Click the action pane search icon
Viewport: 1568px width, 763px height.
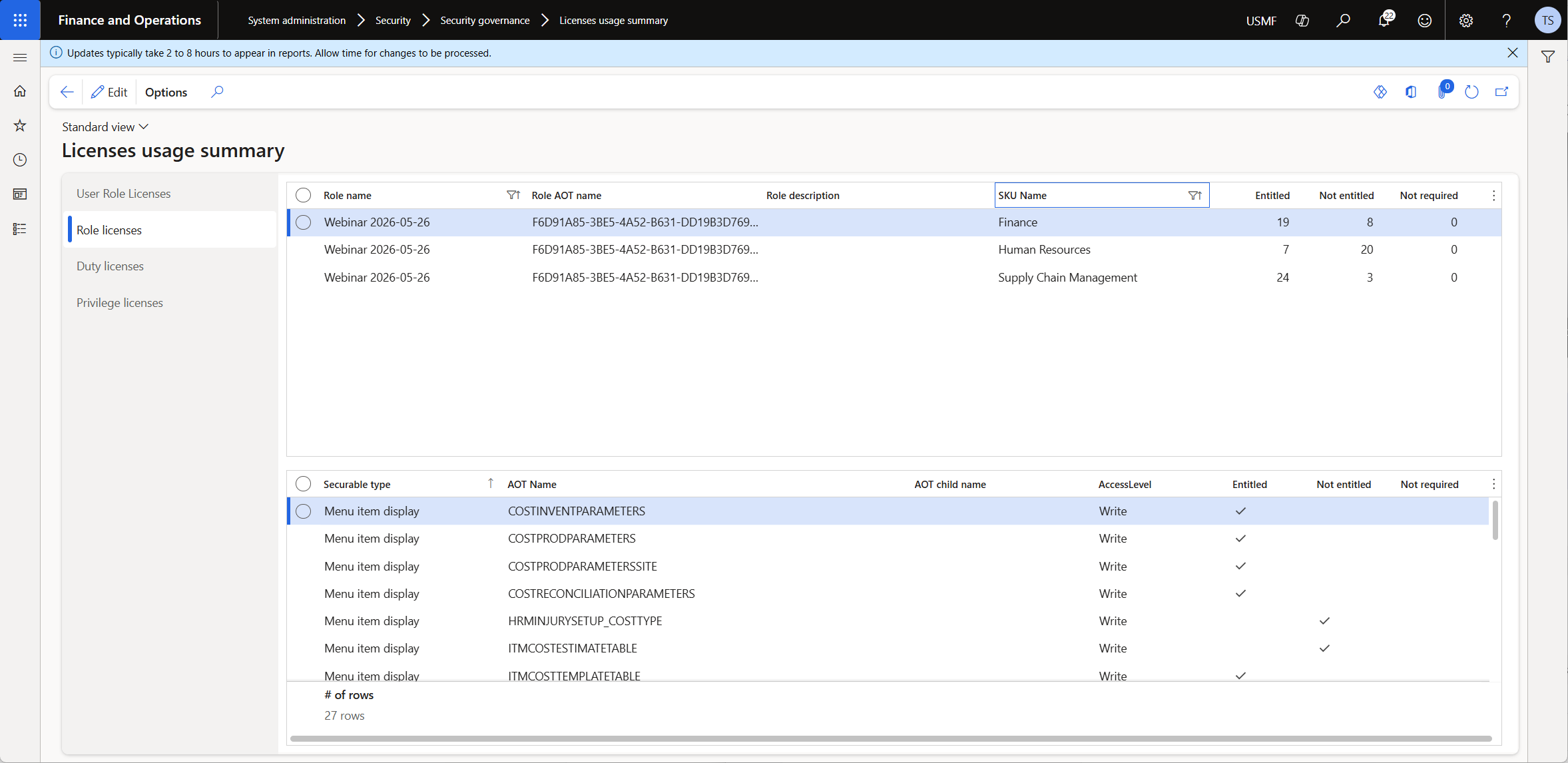tap(217, 92)
